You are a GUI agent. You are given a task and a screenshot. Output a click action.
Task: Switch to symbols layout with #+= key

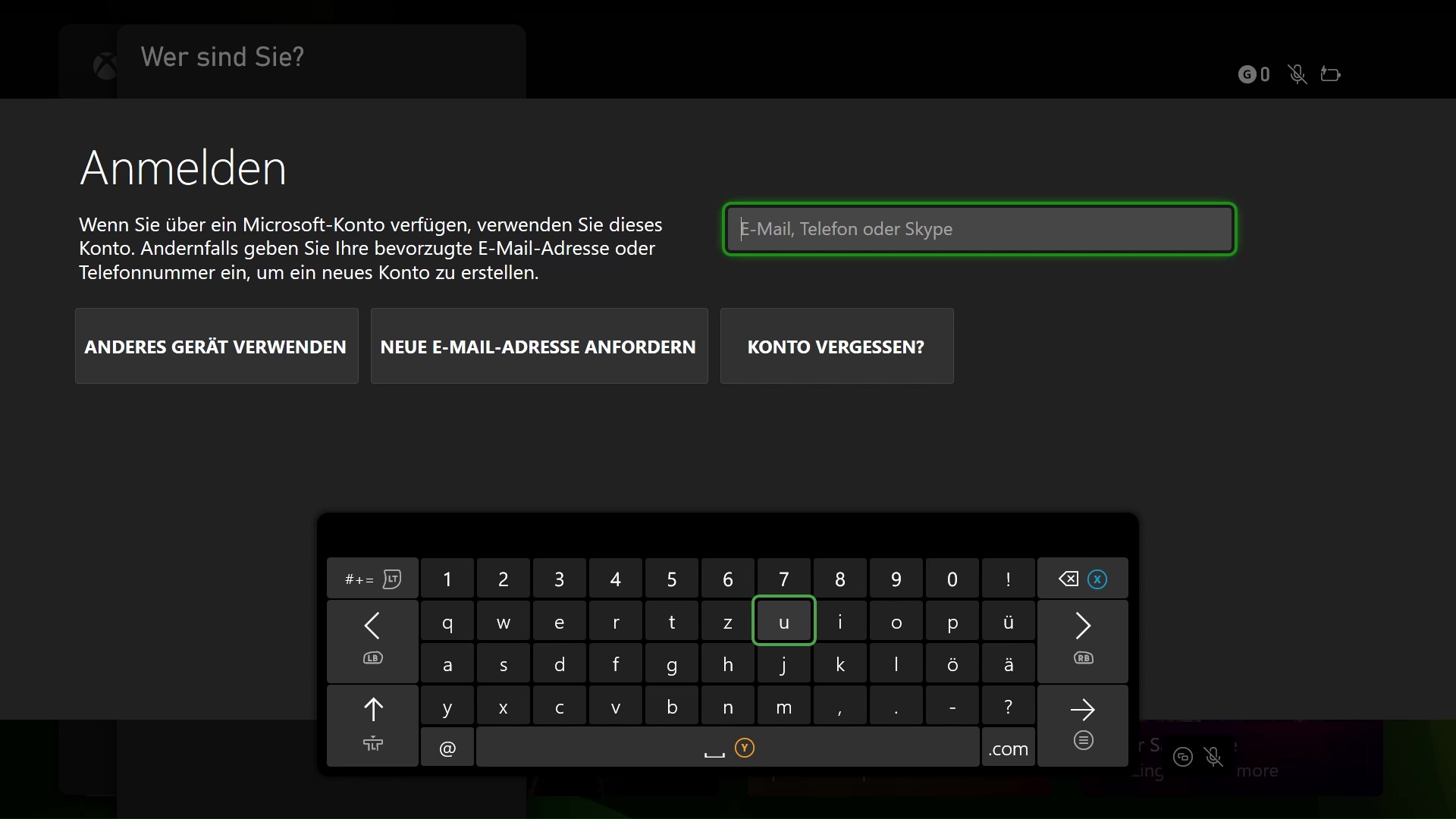point(372,579)
